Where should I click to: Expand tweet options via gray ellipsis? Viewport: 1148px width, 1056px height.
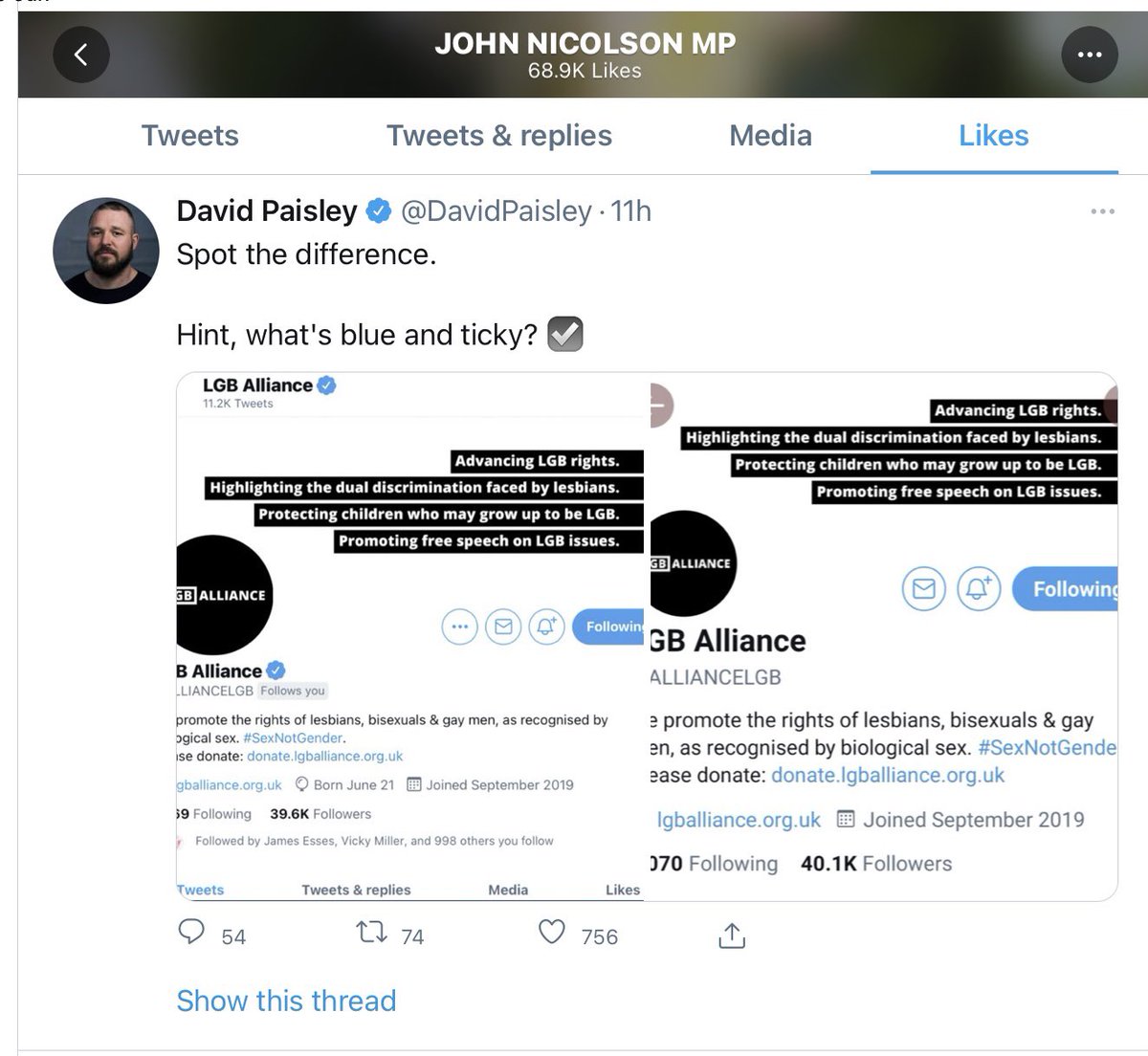tap(1102, 211)
